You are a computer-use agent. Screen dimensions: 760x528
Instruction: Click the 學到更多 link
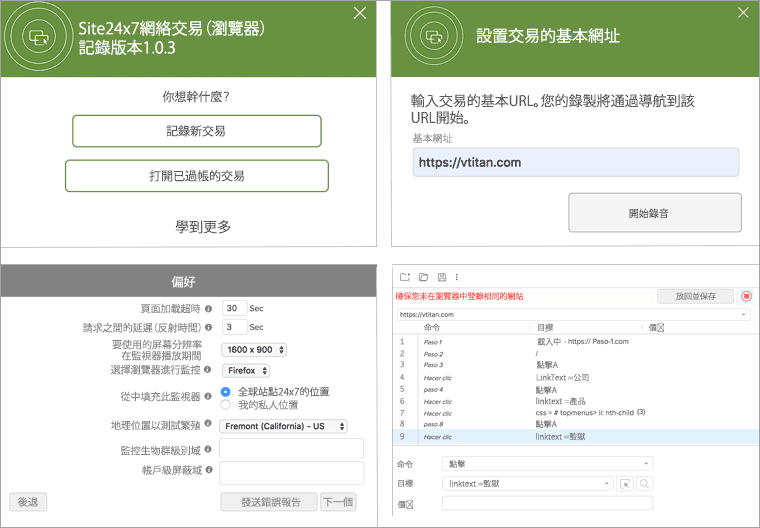pyautogui.click(x=203, y=226)
